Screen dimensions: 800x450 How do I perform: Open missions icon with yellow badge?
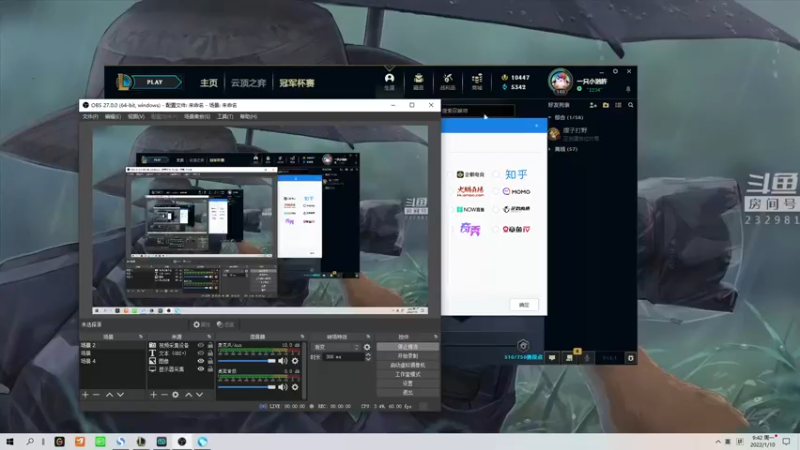click(569, 357)
